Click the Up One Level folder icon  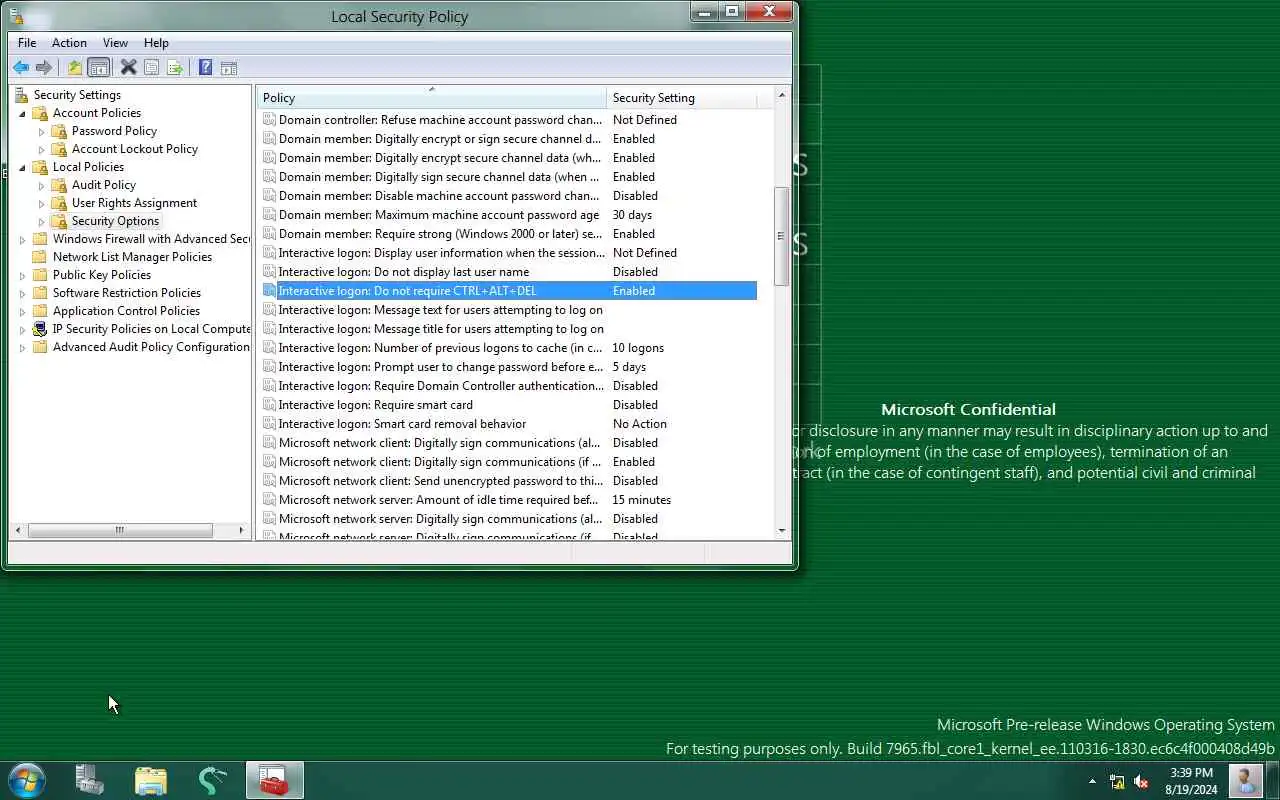point(75,68)
